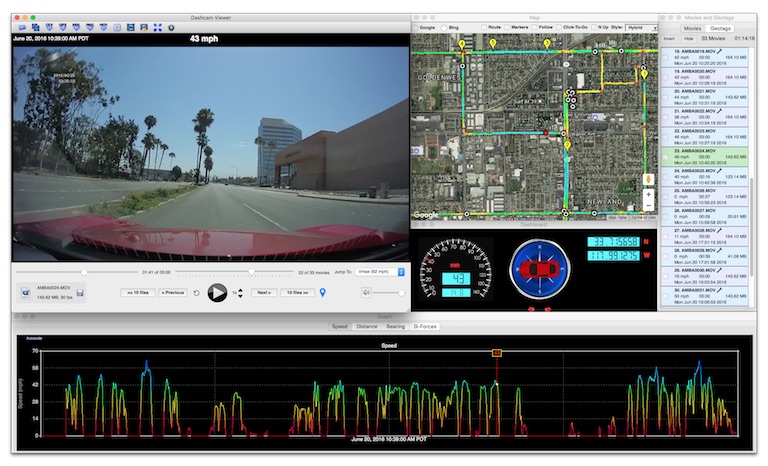The image size is (768, 466).
Task: Open the map Style Hybrid dropdown
Action: [642, 28]
